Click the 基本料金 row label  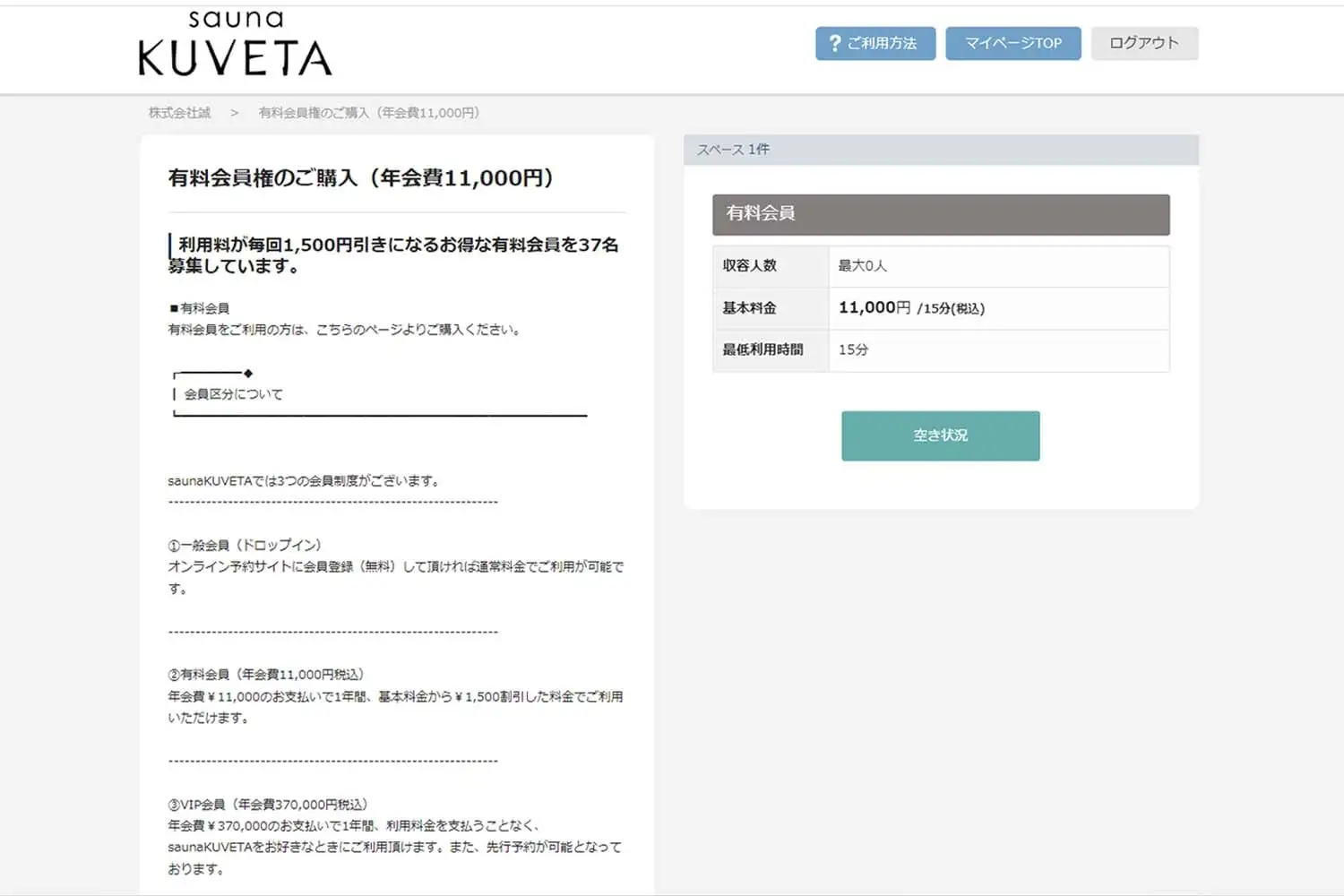click(749, 308)
